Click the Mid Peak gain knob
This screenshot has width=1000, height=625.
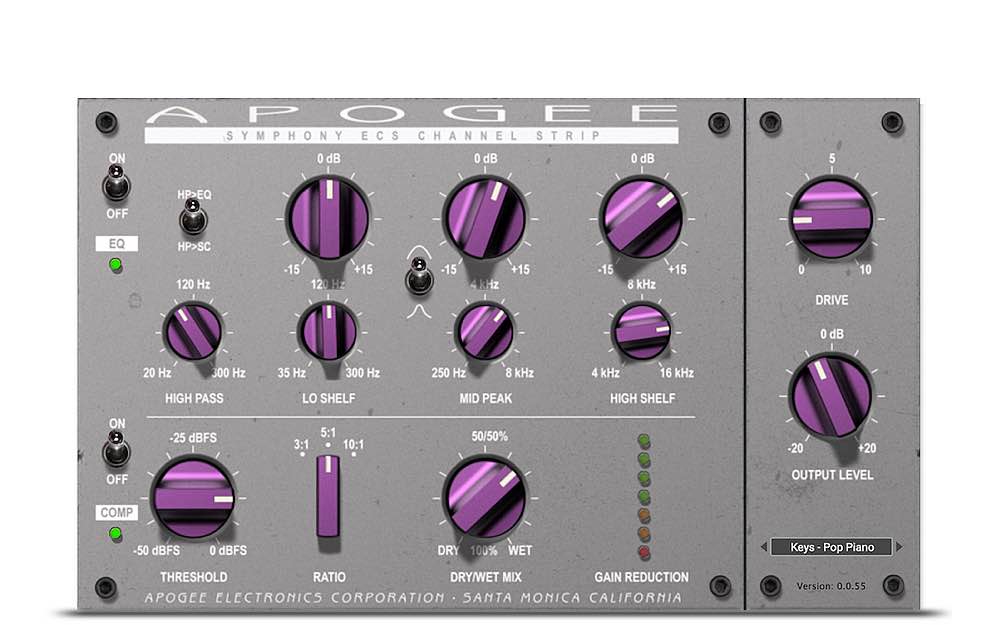click(485, 218)
